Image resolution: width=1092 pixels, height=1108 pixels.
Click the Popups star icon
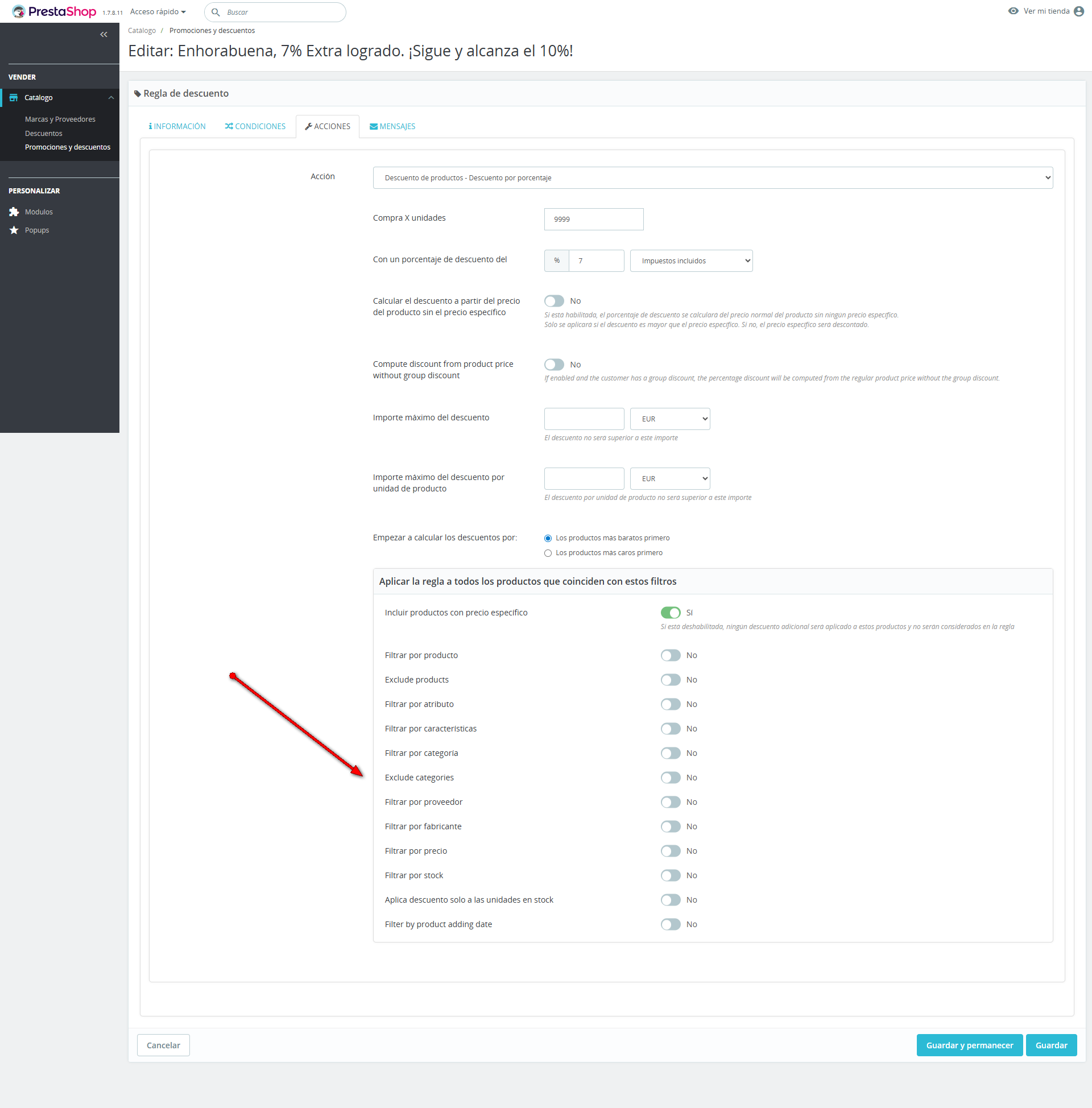coord(14,230)
